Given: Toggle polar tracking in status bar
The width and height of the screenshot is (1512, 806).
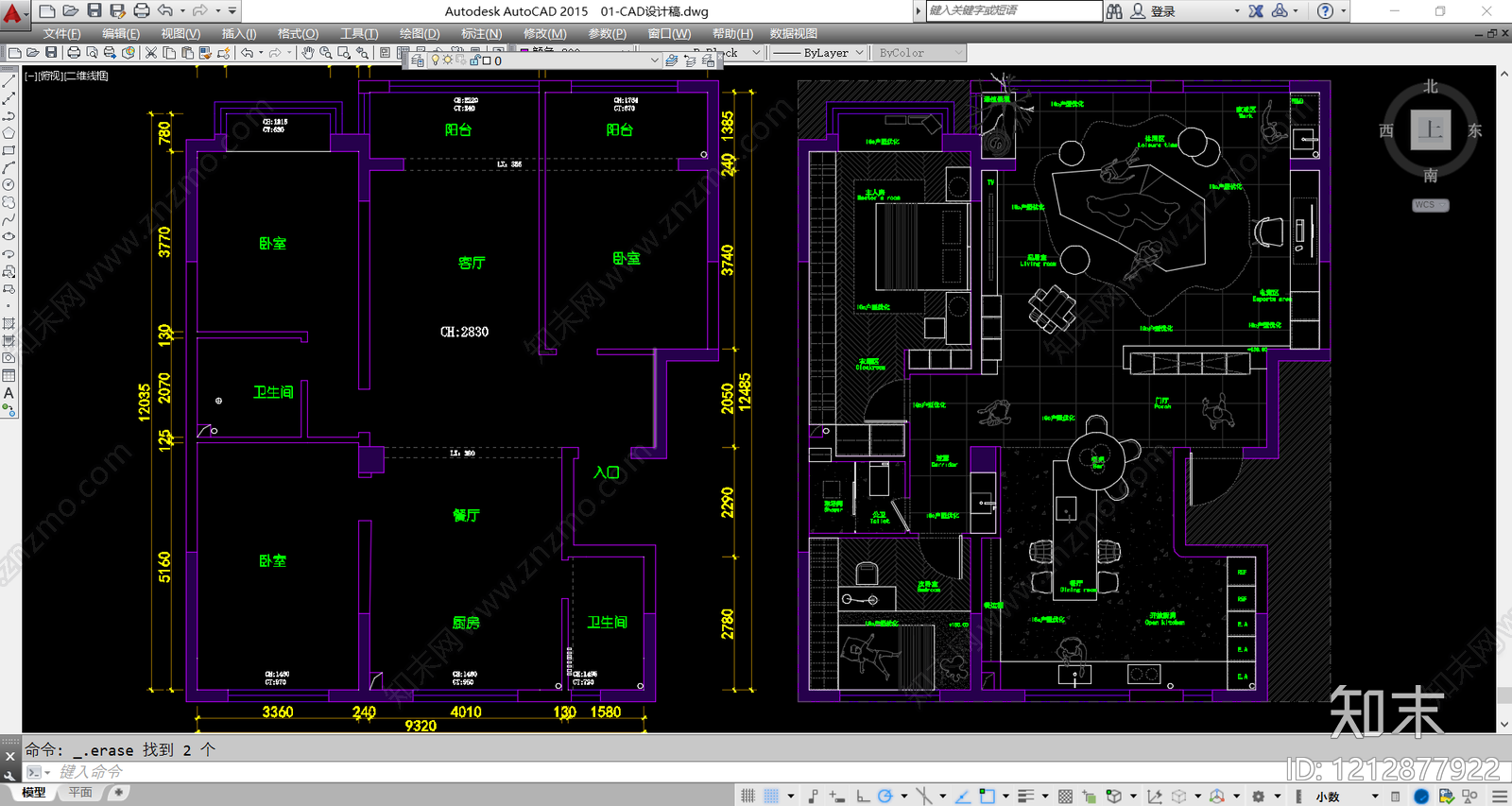Looking at the screenshot, I should pyautogui.click(x=885, y=797).
